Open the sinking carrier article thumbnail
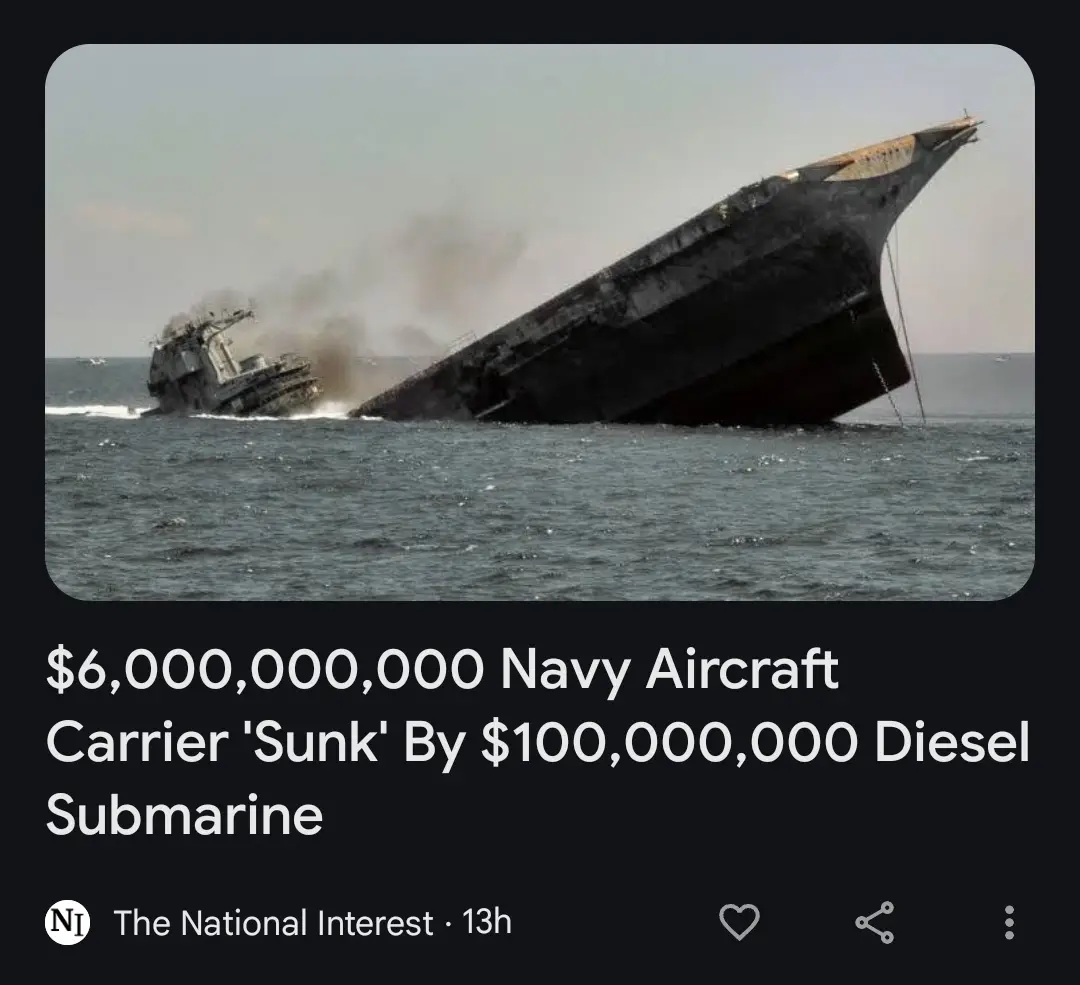 tap(540, 322)
